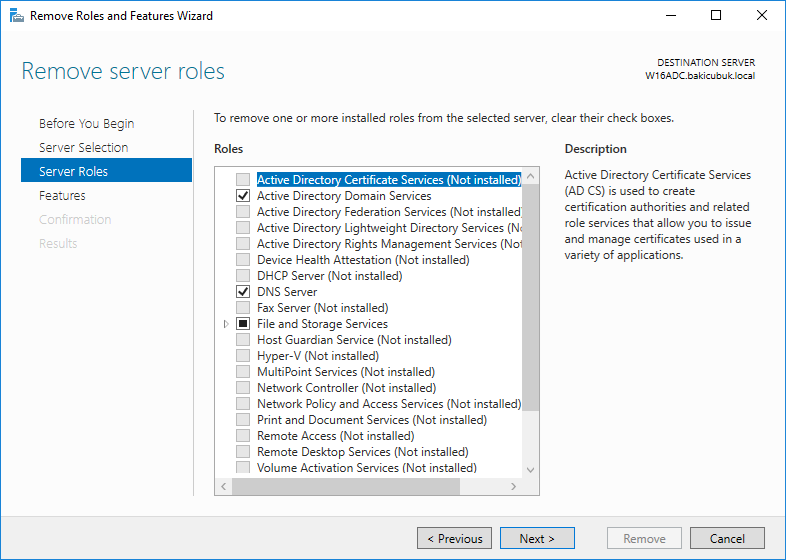Click the W16ADC.bakicubuk.local server name
Viewport: 786px width, 560px height.
700,76
